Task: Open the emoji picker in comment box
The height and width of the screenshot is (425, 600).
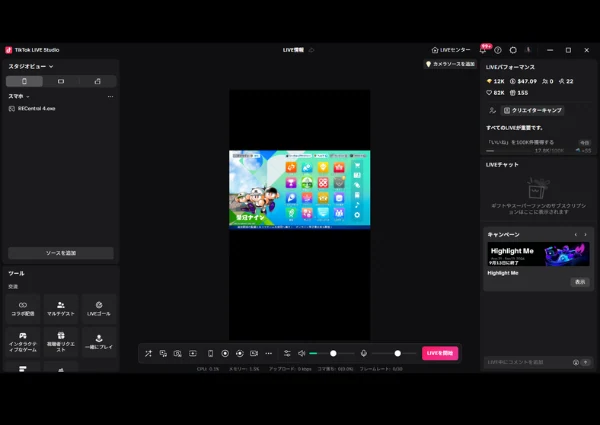Action: [x=576, y=362]
